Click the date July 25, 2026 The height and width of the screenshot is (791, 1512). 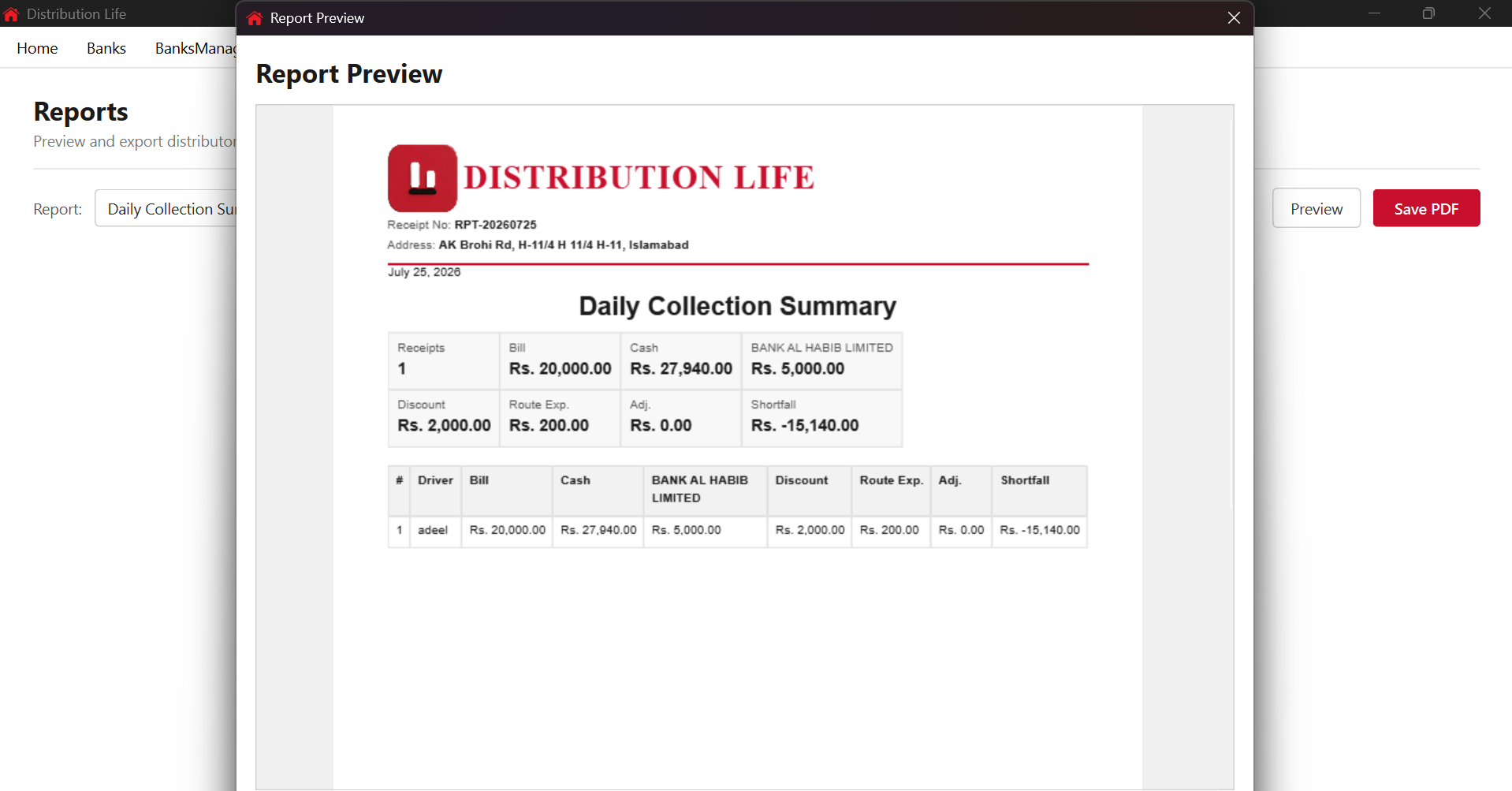(x=424, y=272)
